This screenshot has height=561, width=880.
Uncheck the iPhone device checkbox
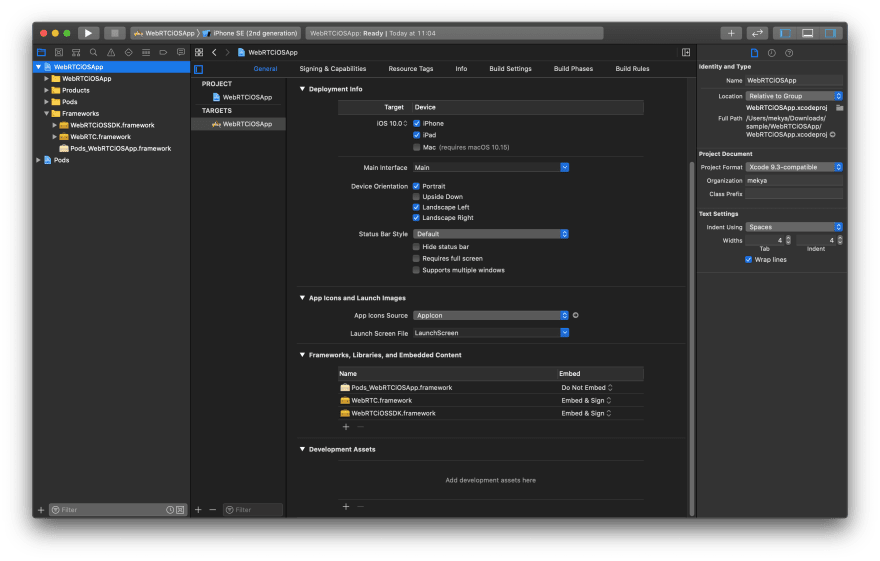click(416, 123)
